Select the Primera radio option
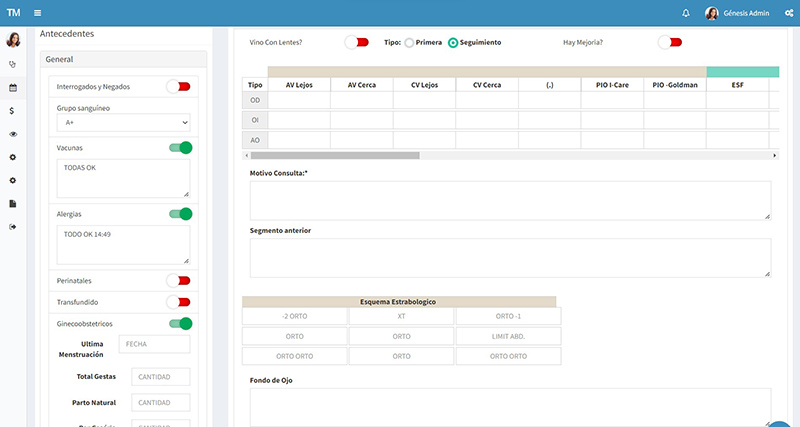800x427 pixels. click(409, 43)
